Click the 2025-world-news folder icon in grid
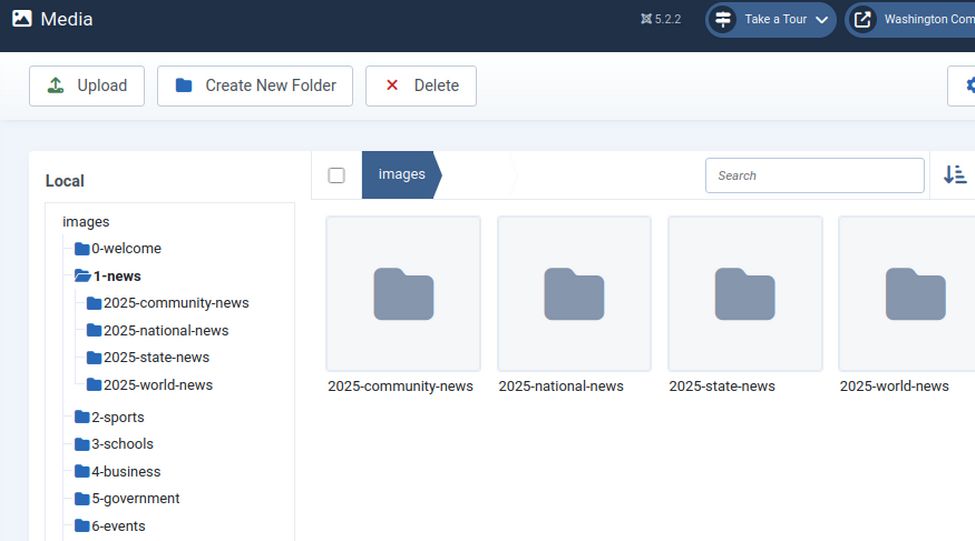The image size is (975, 541). click(915, 294)
